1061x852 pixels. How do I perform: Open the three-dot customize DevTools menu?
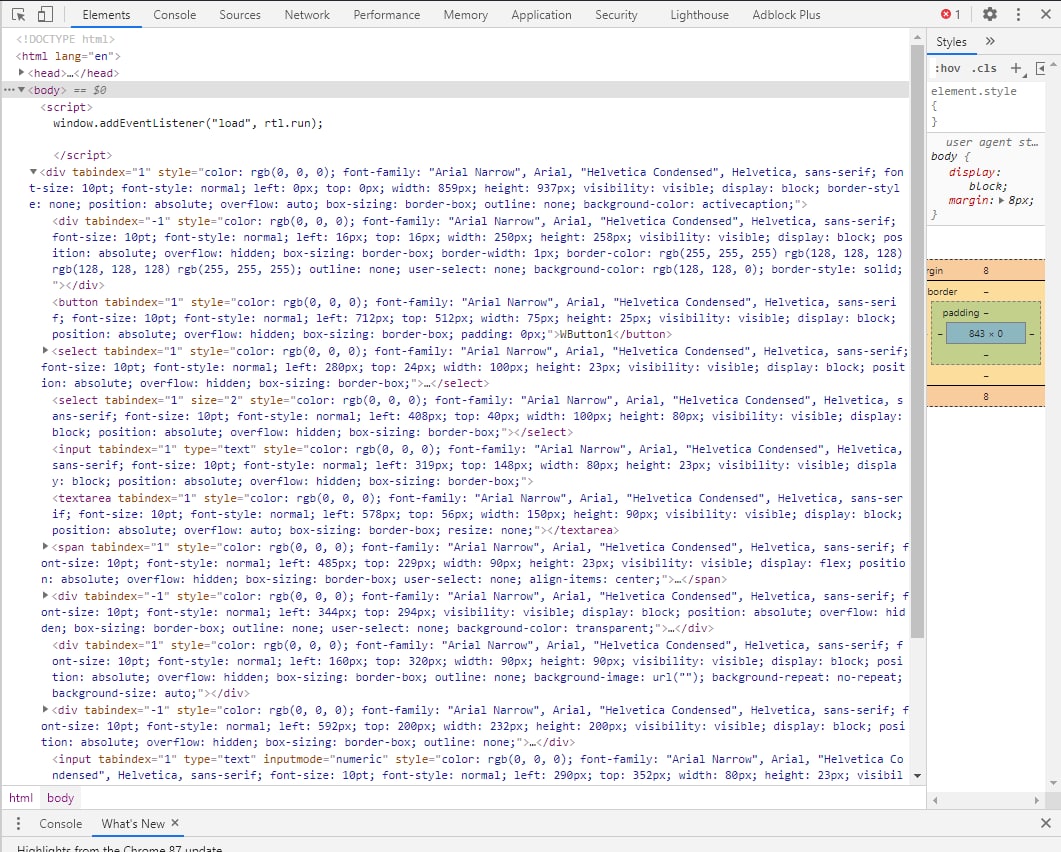click(1018, 14)
